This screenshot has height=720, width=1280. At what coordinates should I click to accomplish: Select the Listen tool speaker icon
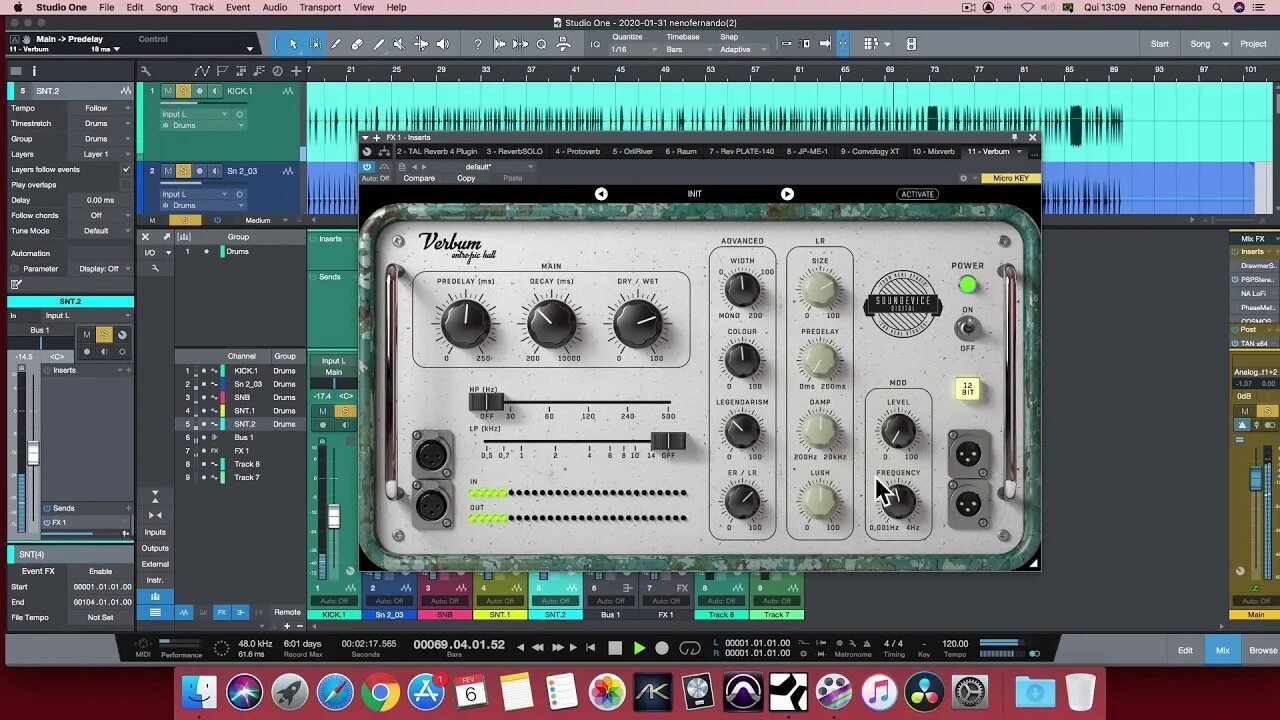click(x=442, y=44)
